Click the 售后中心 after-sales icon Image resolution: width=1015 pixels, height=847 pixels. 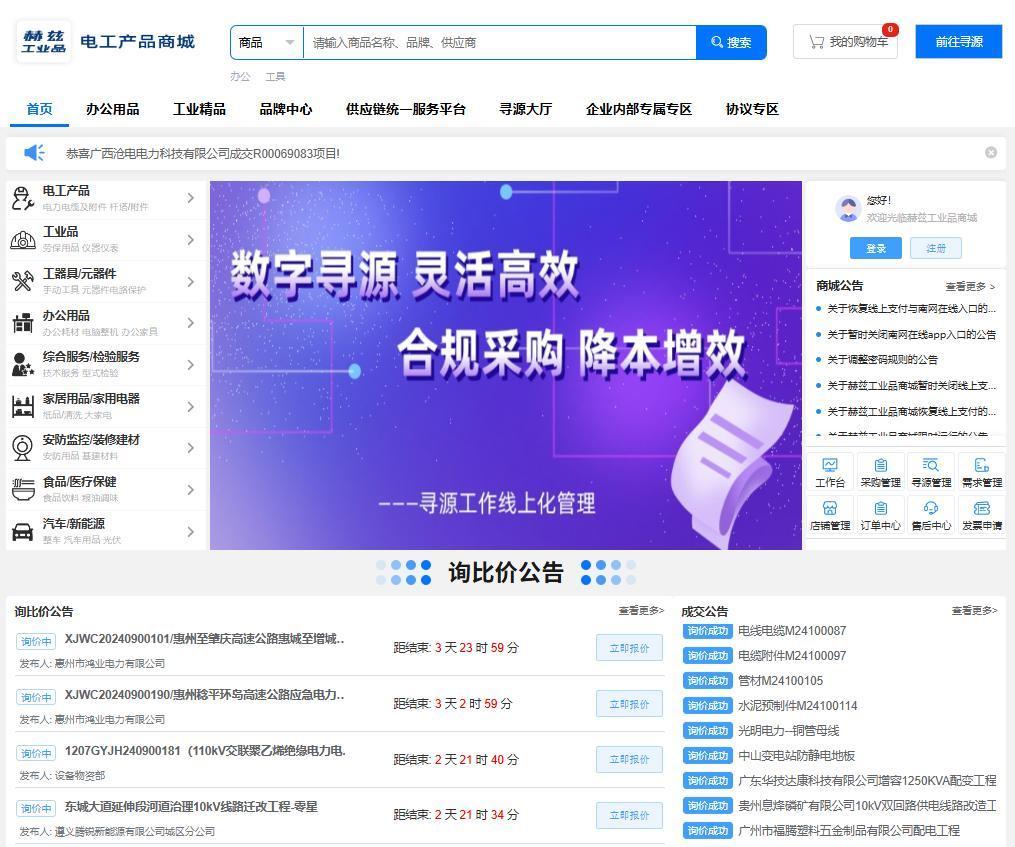click(x=931, y=515)
